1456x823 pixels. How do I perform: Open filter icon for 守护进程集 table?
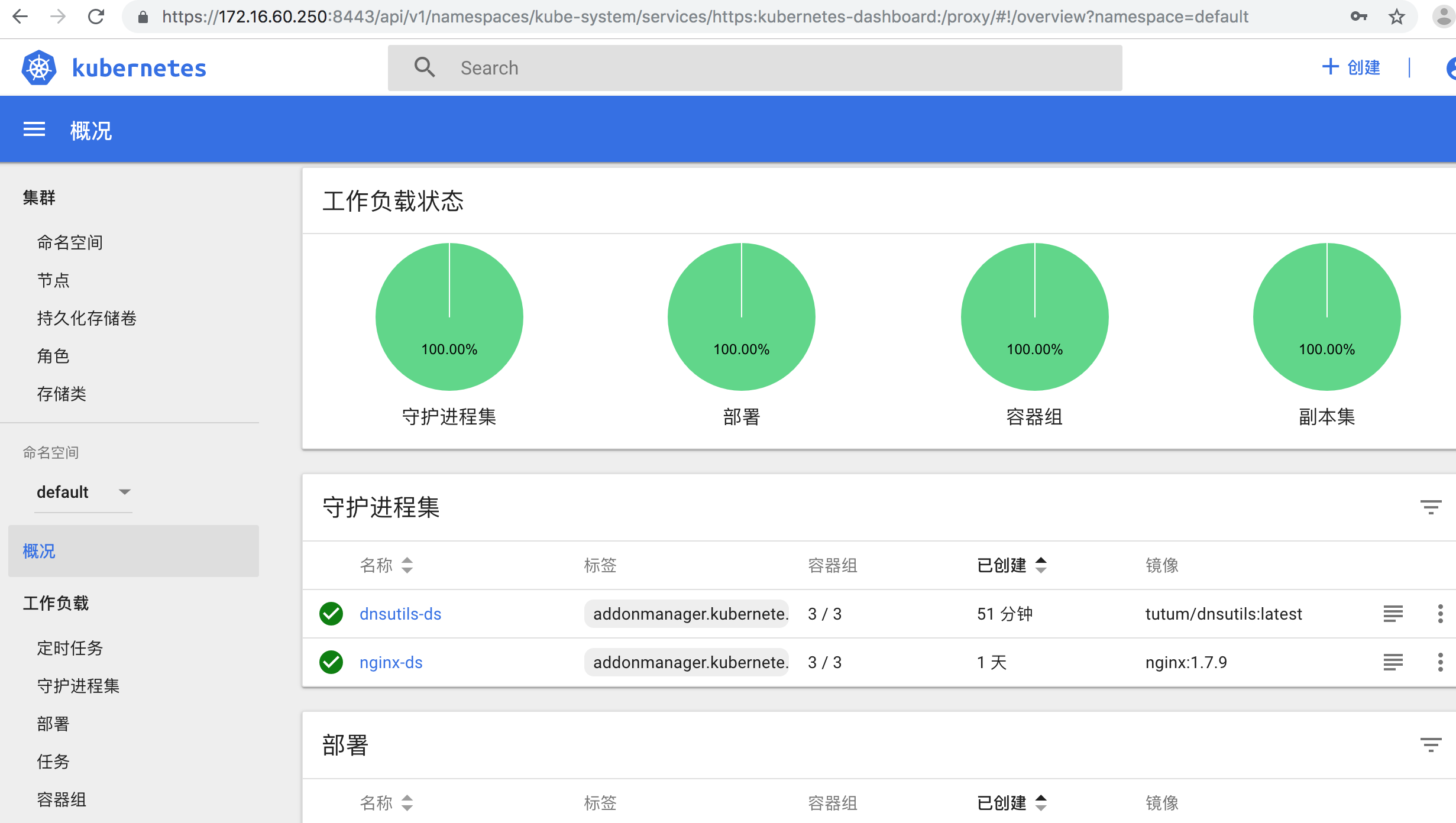[x=1431, y=507]
